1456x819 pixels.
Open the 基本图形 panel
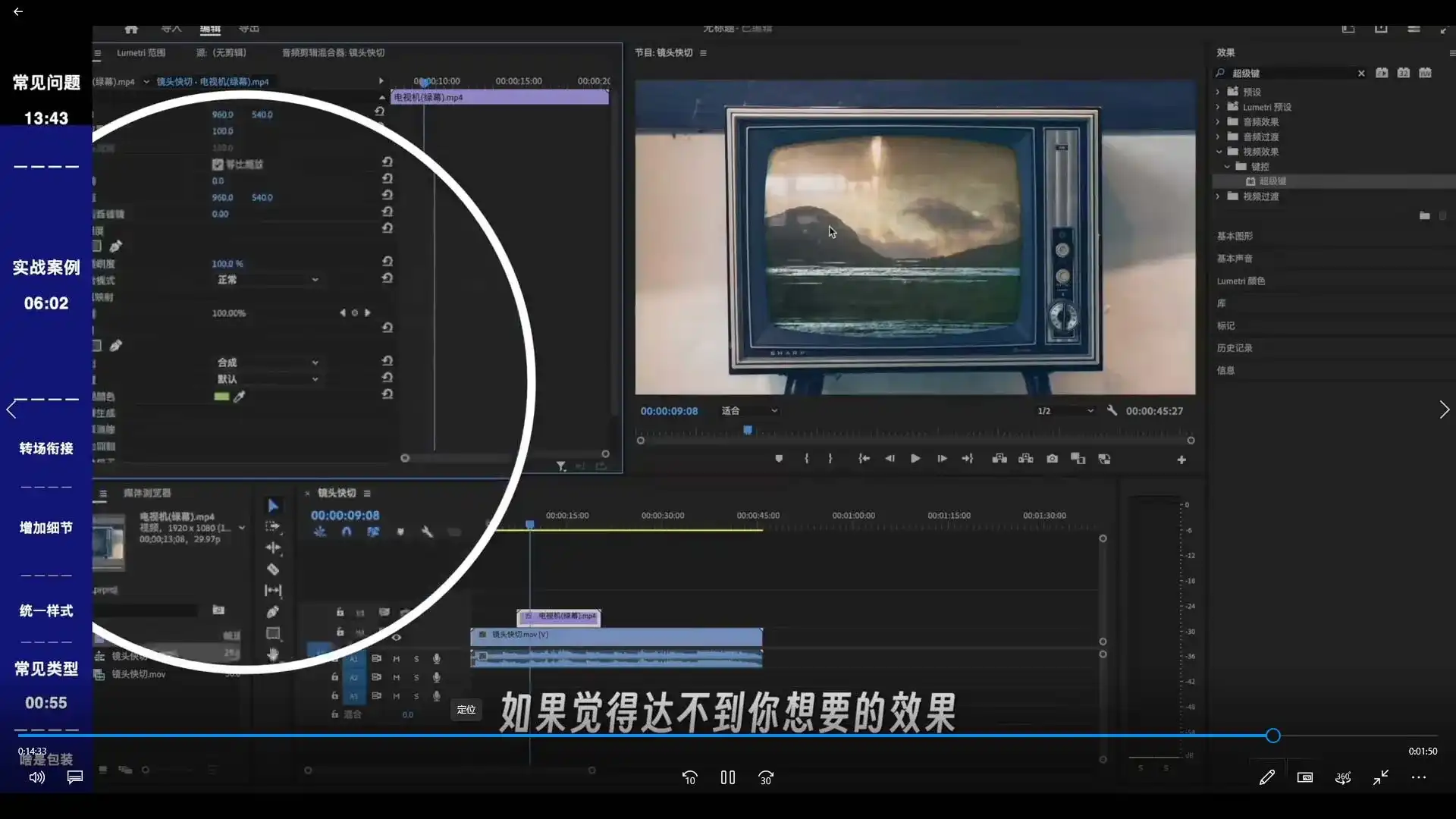[x=1235, y=236]
